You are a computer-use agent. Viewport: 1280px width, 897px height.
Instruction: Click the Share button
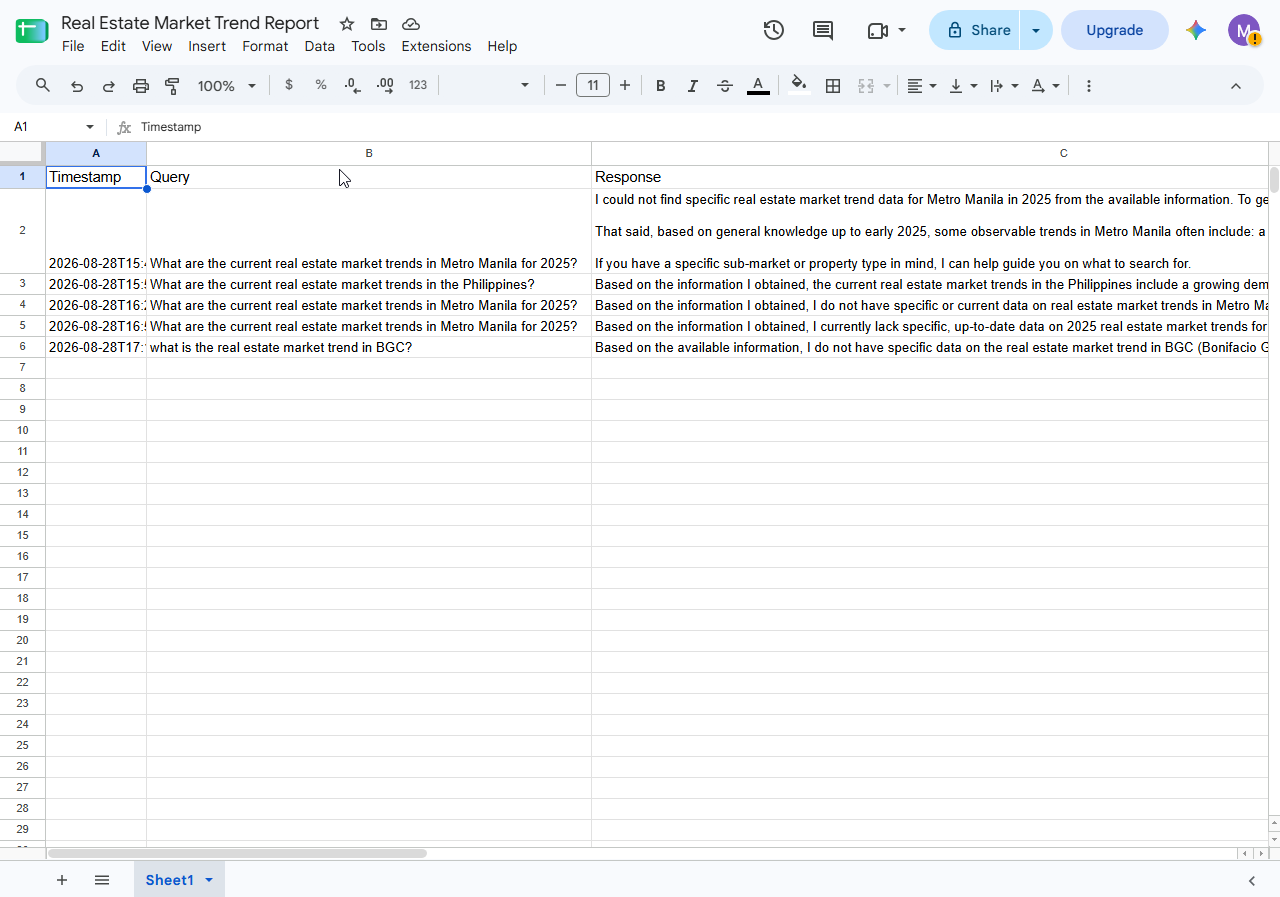click(975, 30)
